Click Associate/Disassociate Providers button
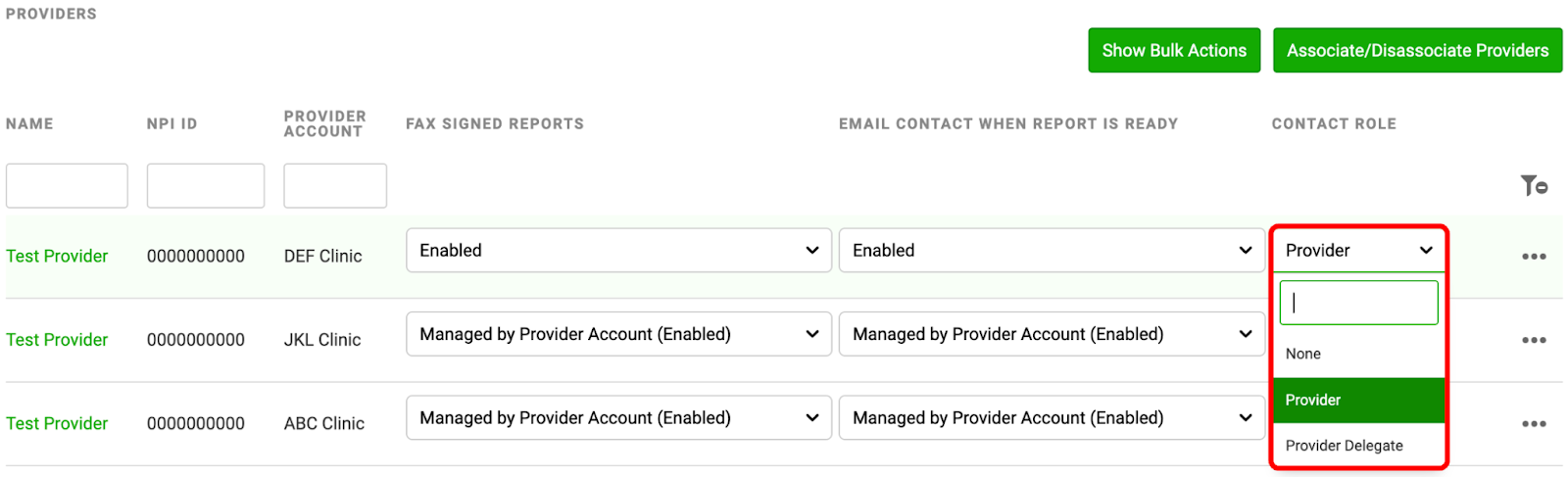Screen dimensions: 1568x477 pyautogui.click(x=1417, y=50)
